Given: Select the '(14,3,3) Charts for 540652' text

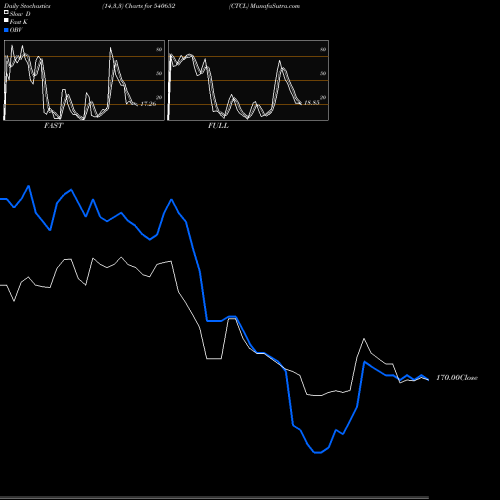Looking at the screenshot, I should click(x=138, y=6).
